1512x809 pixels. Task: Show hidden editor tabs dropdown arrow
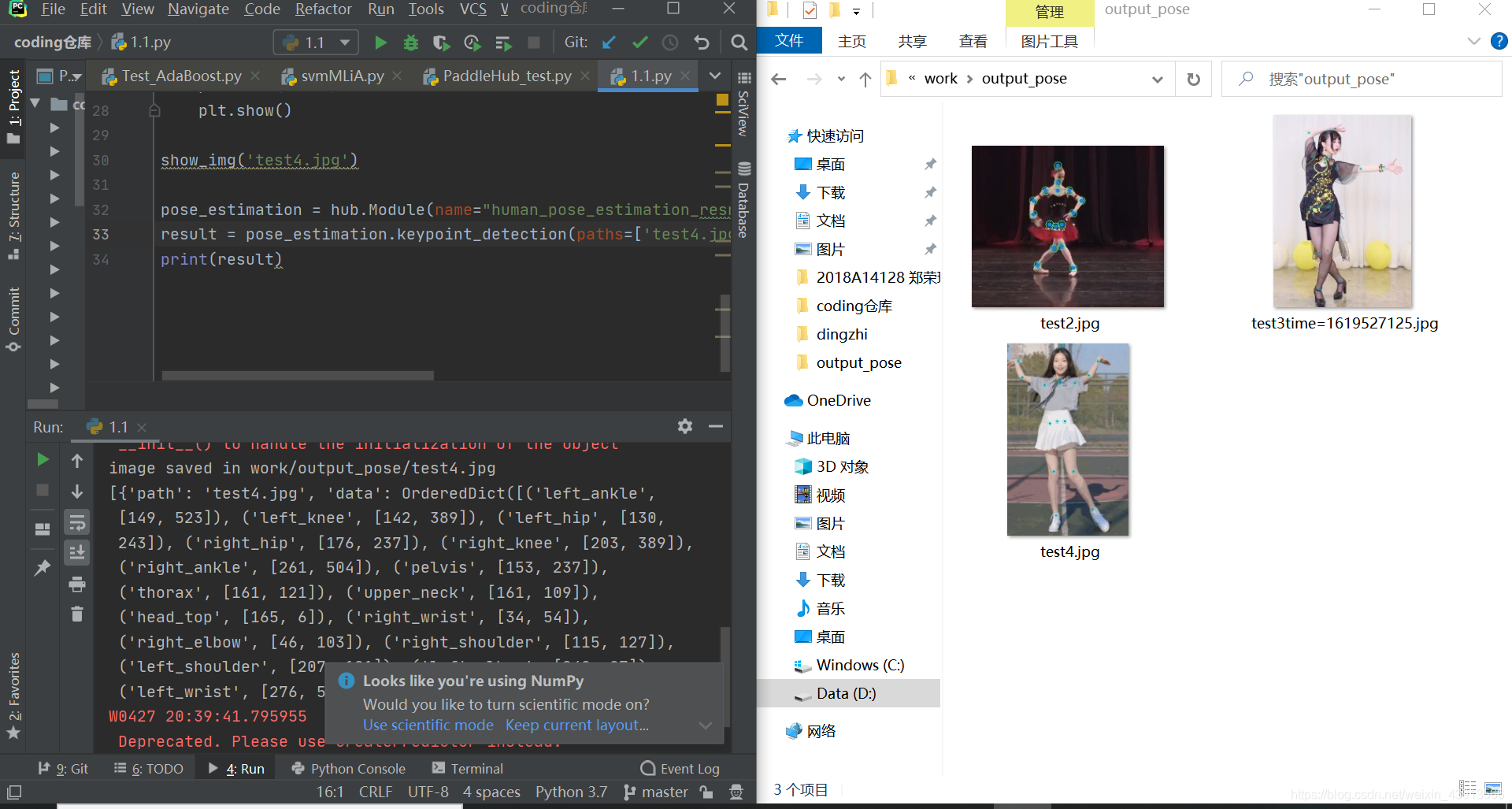tap(715, 76)
